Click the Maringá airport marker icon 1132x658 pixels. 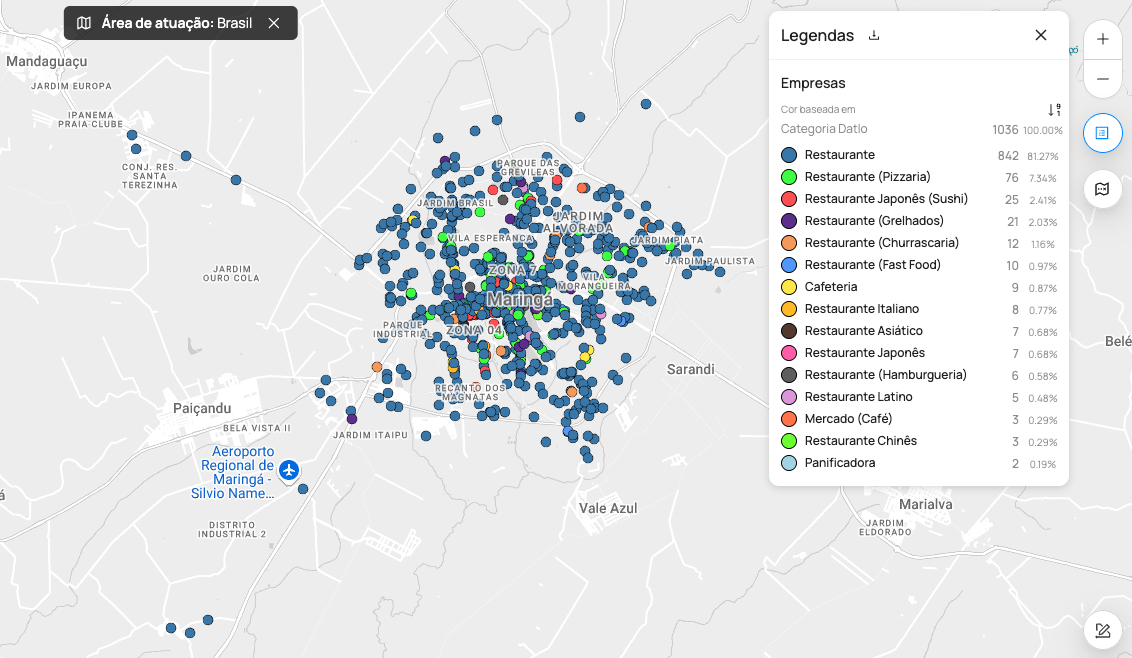click(289, 469)
